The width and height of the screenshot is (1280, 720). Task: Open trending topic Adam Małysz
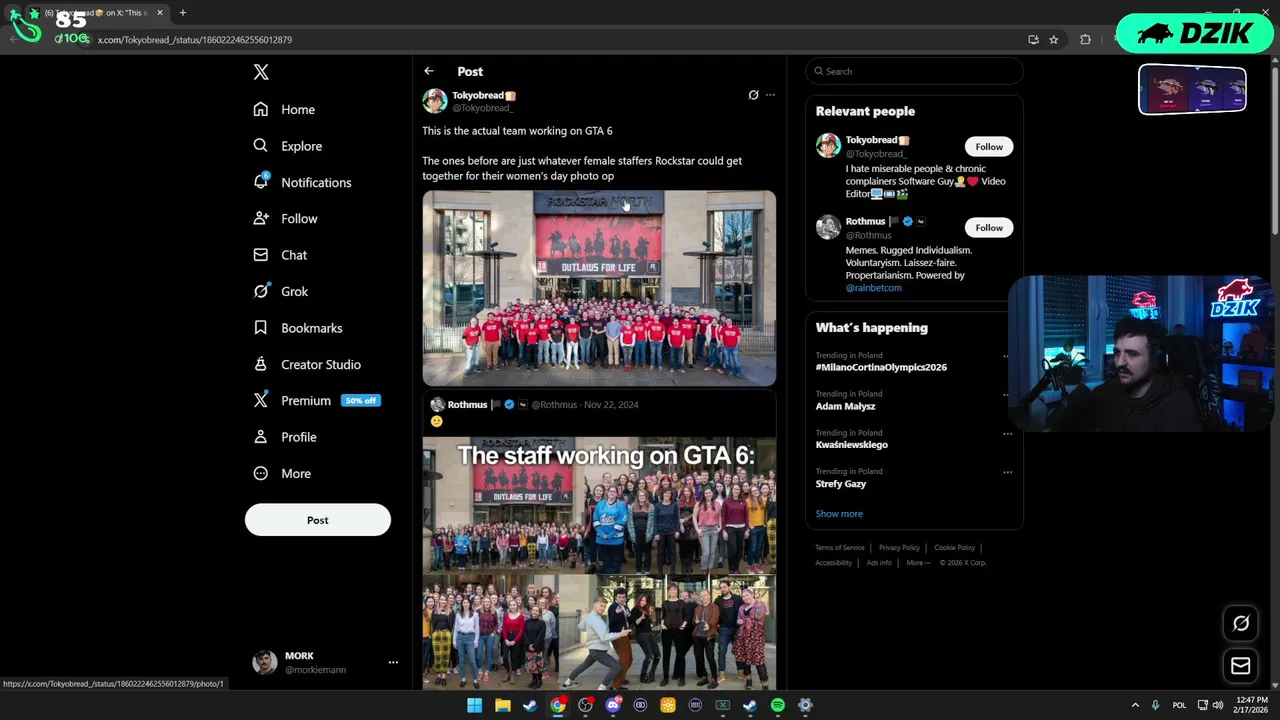click(845, 406)
